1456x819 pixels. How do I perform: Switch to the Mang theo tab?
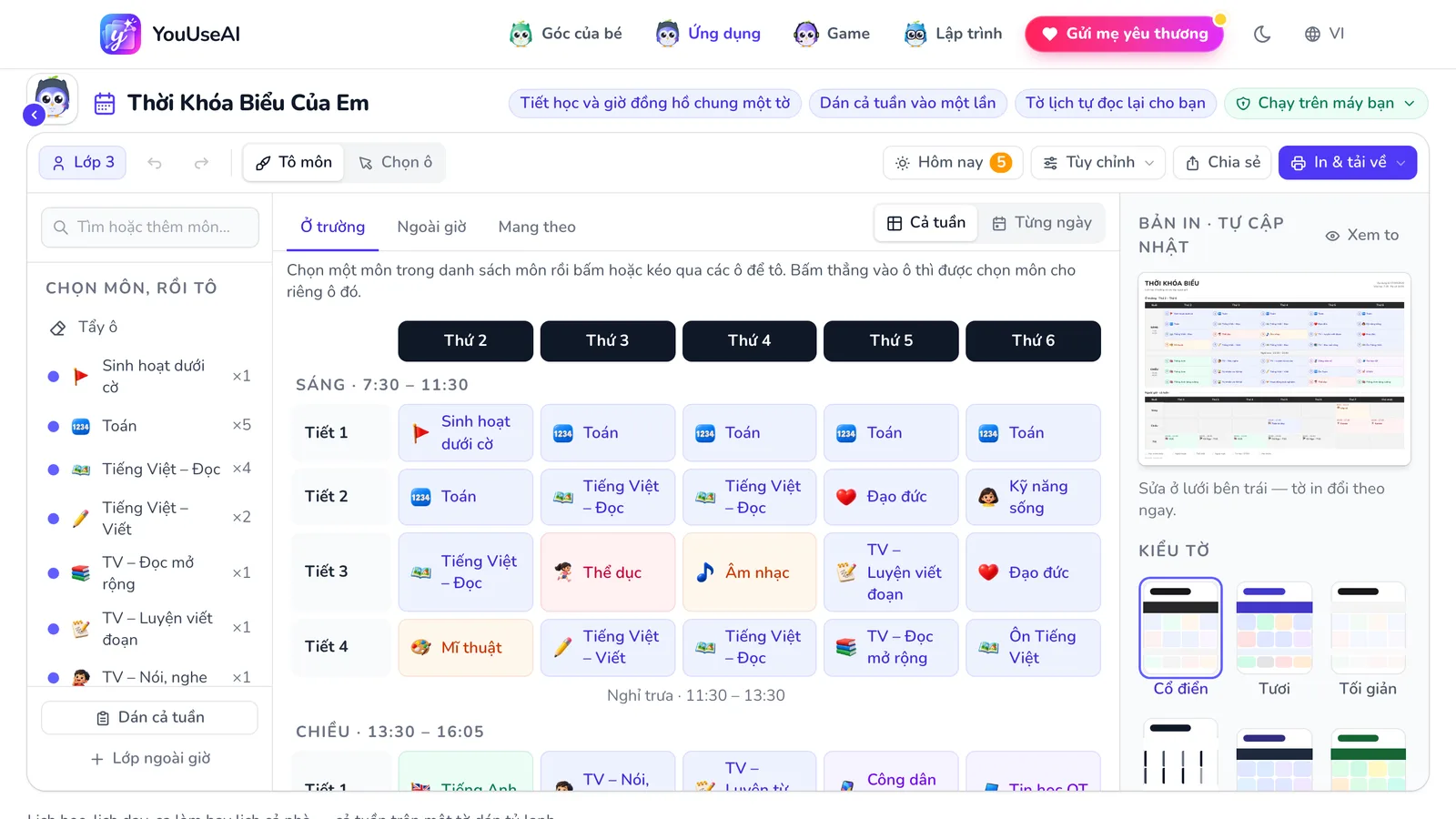537,227
